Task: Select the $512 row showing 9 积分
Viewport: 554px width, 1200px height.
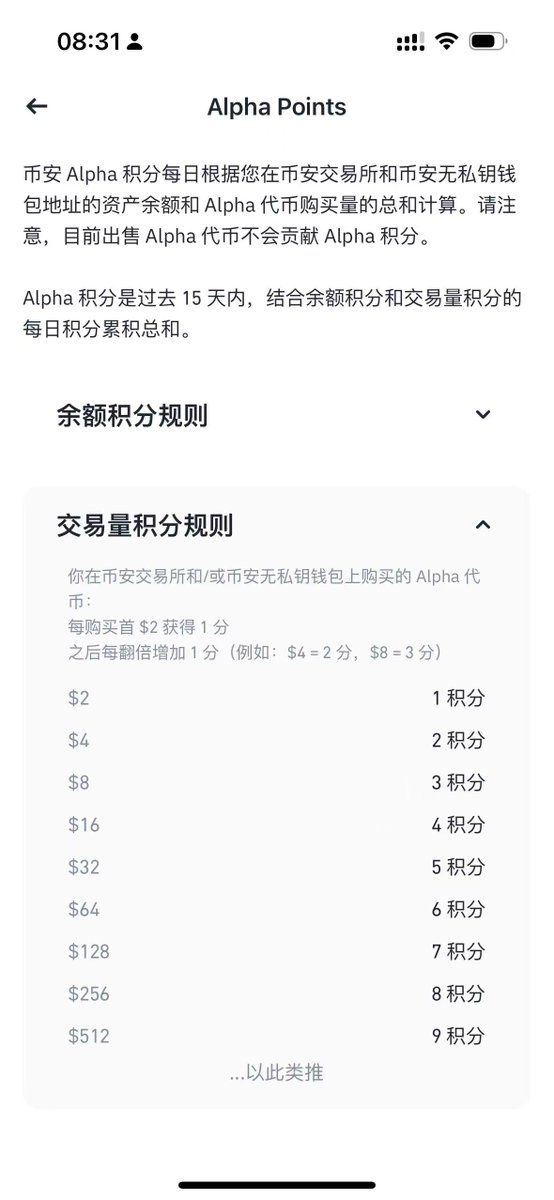Action: (x=276, y=1036)
